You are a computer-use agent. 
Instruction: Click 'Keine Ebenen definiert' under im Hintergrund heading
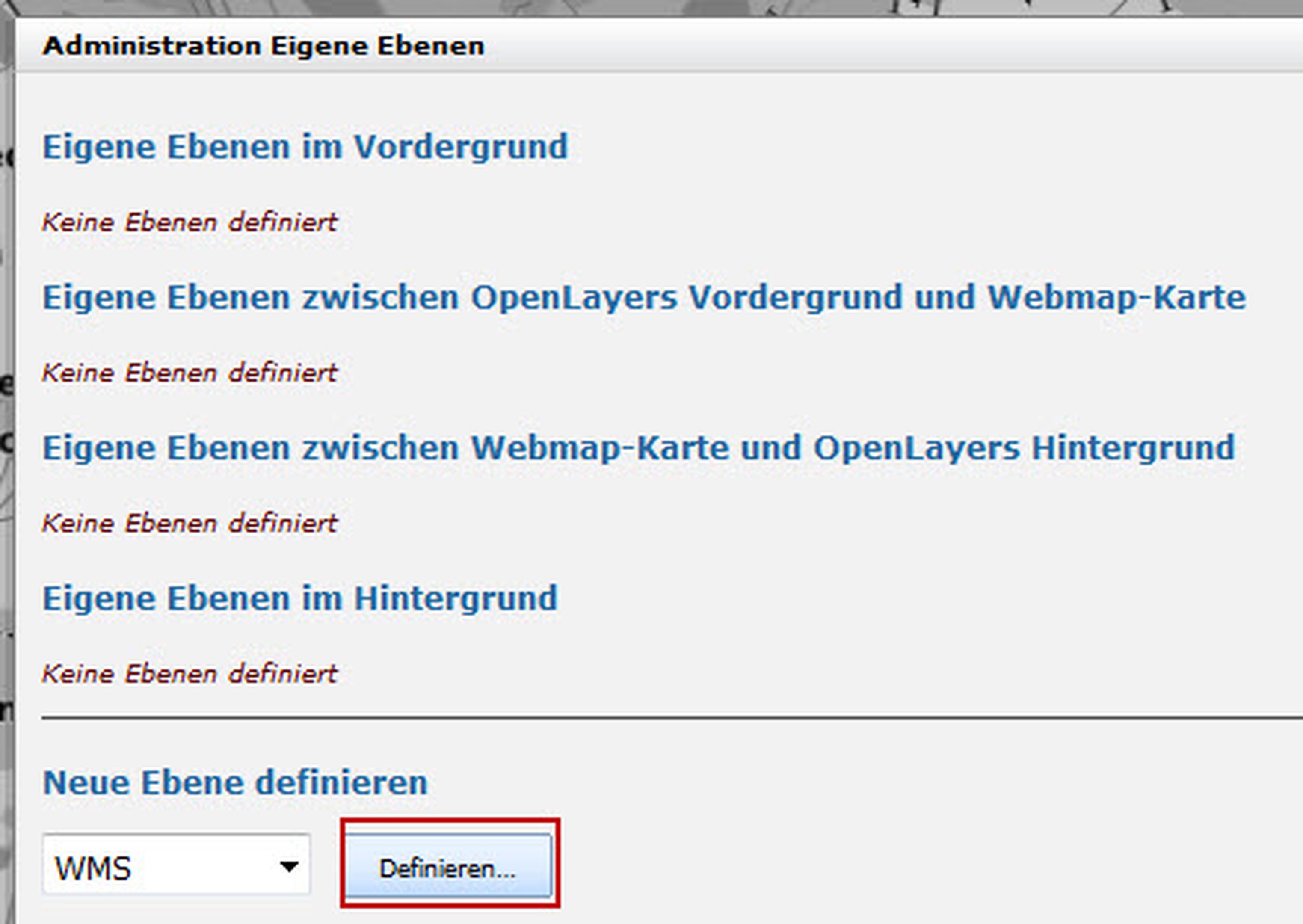point(190,674)
